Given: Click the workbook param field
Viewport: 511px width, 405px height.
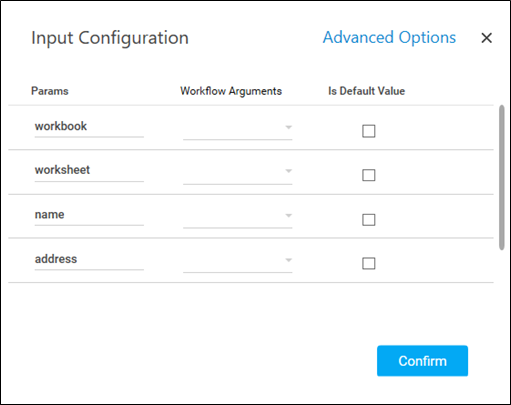Looking at the screenshot, I should click(89, 127).
